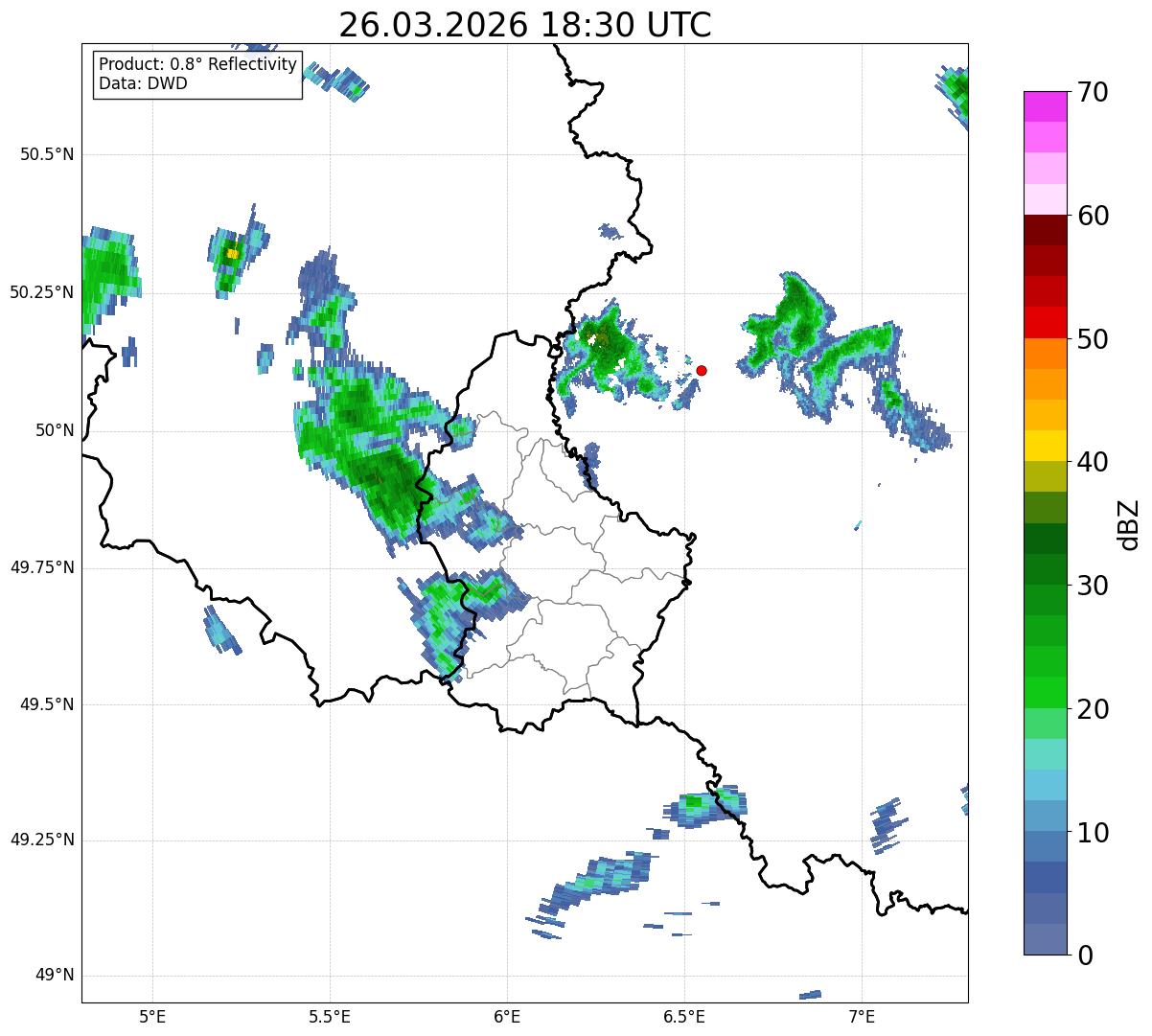Image resolution: width=1152 pixels, height=1036 pixels.
Task: Click the 50.5°N latitude label
Action: click(46, 154)
